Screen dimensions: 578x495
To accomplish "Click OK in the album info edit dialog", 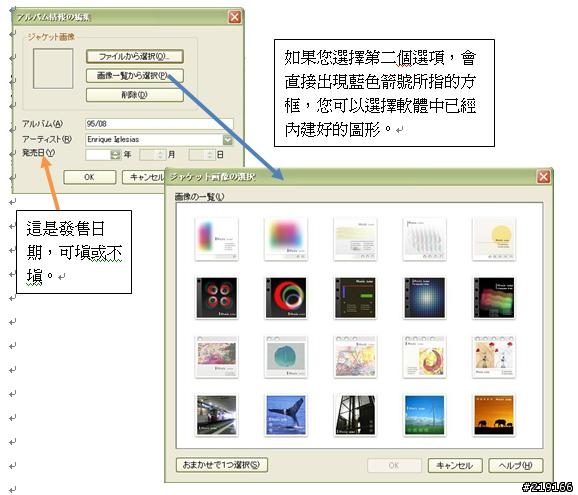I will click(90, 177).
